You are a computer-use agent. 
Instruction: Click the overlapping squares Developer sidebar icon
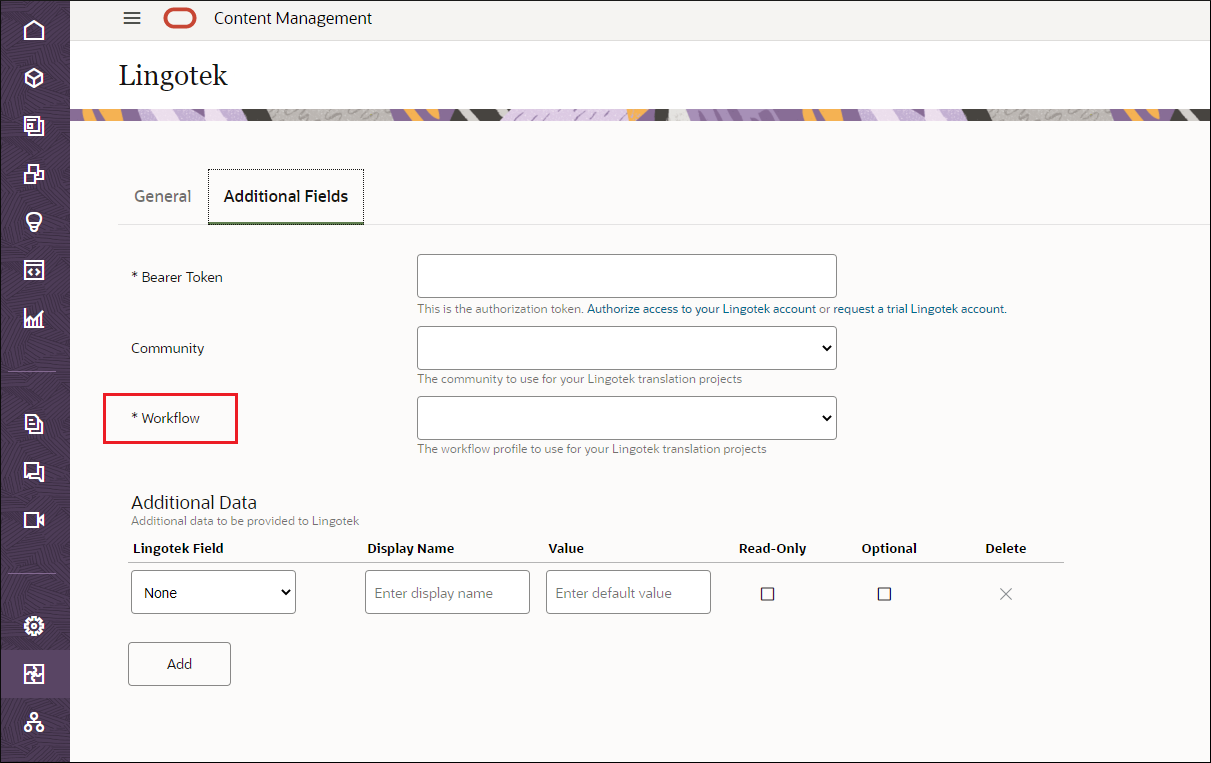pyautogui.click(x=34, y=174)
